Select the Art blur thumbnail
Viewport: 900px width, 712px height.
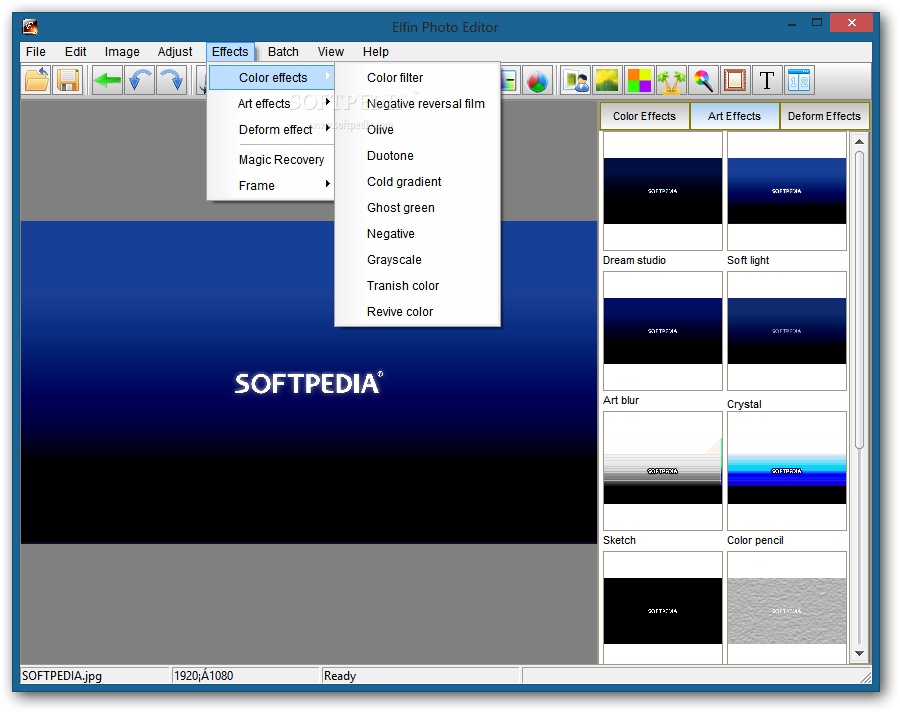(663, 331)
